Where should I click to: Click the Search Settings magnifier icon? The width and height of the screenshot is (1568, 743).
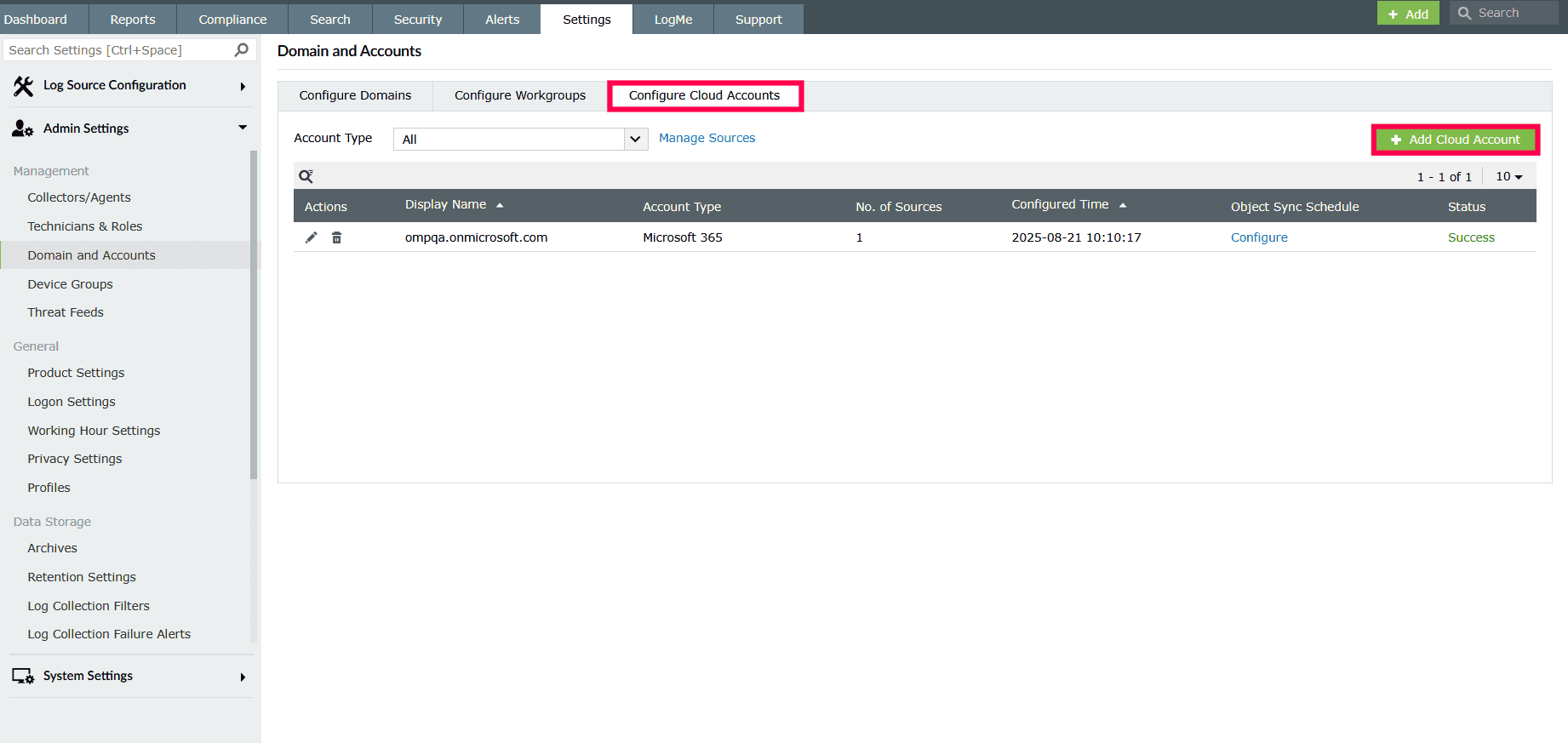pos(242,50)
